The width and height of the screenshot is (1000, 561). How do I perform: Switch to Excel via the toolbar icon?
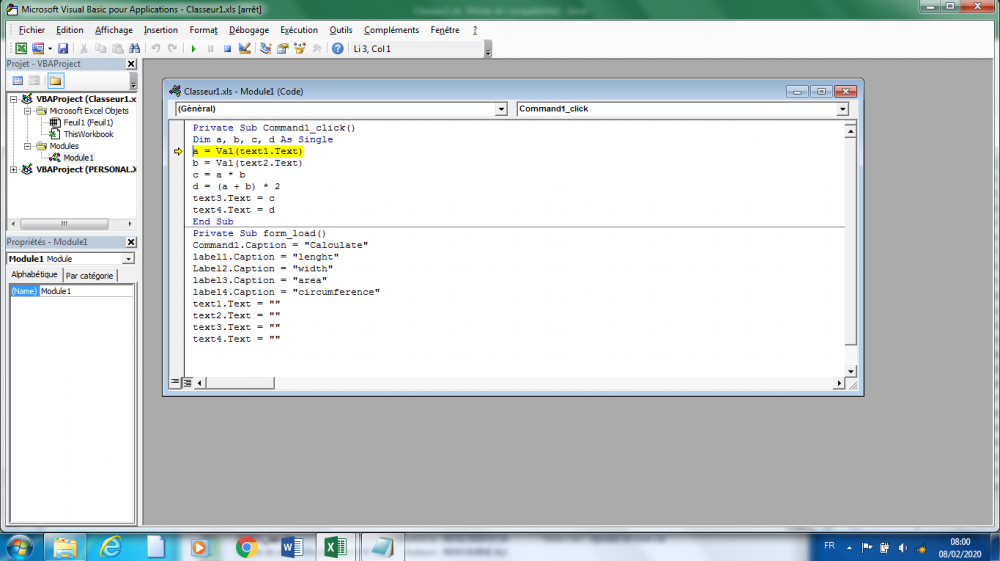21,48
